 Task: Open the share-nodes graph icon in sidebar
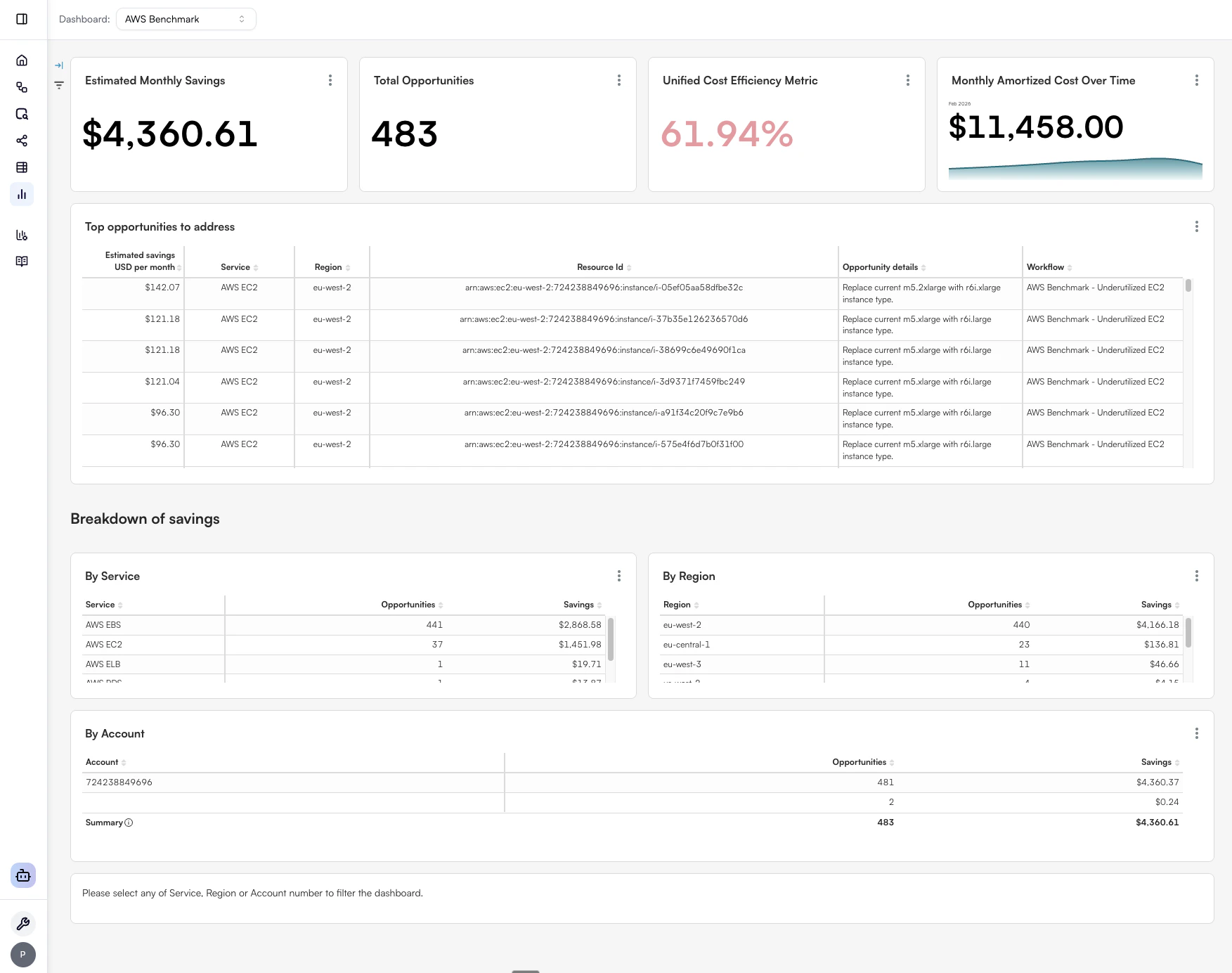click(x=22, y=141)
